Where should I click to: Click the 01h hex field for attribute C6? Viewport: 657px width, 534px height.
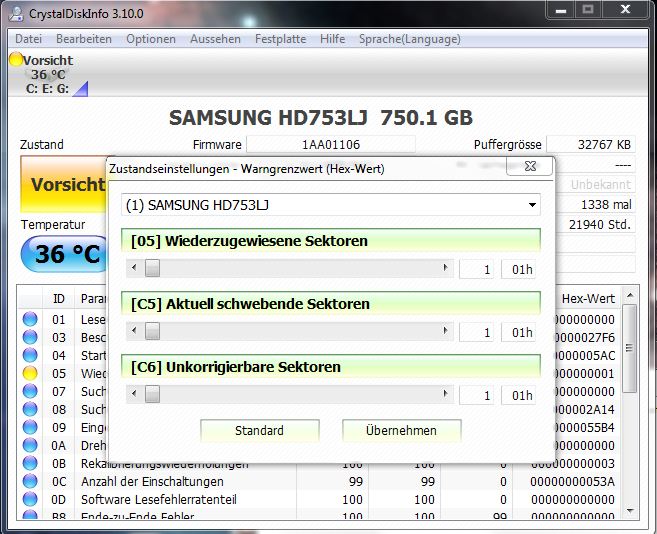[518, 395]
